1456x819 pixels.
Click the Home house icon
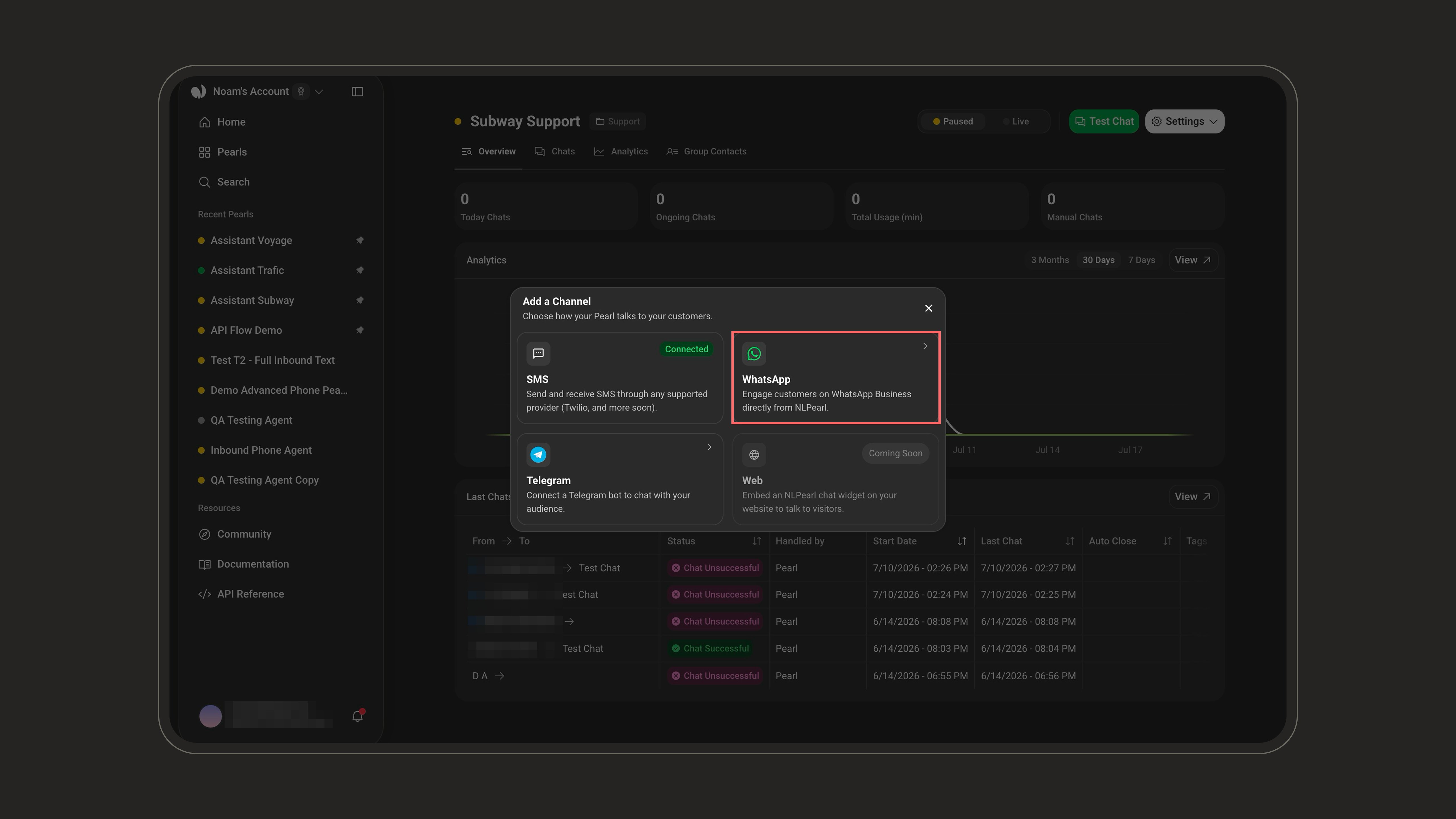pos(205,122)
